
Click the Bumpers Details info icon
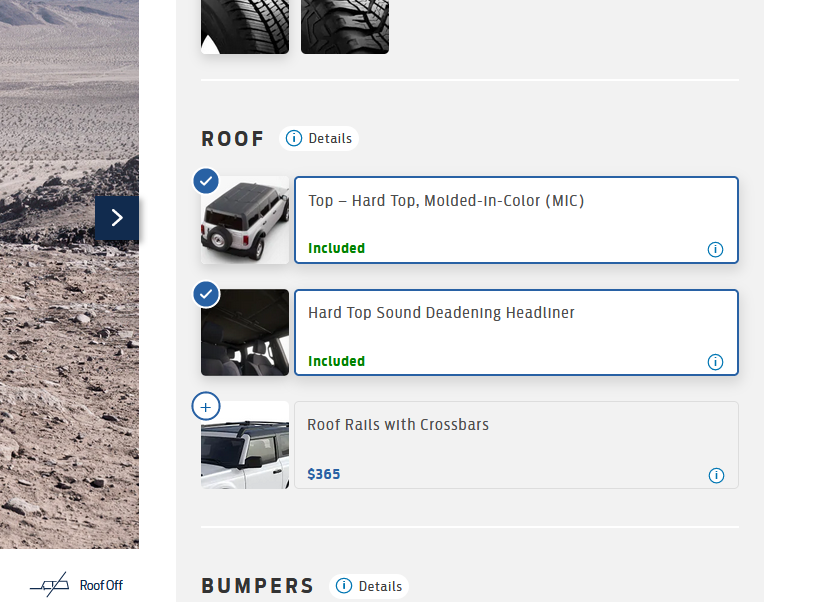click(344, 586)
